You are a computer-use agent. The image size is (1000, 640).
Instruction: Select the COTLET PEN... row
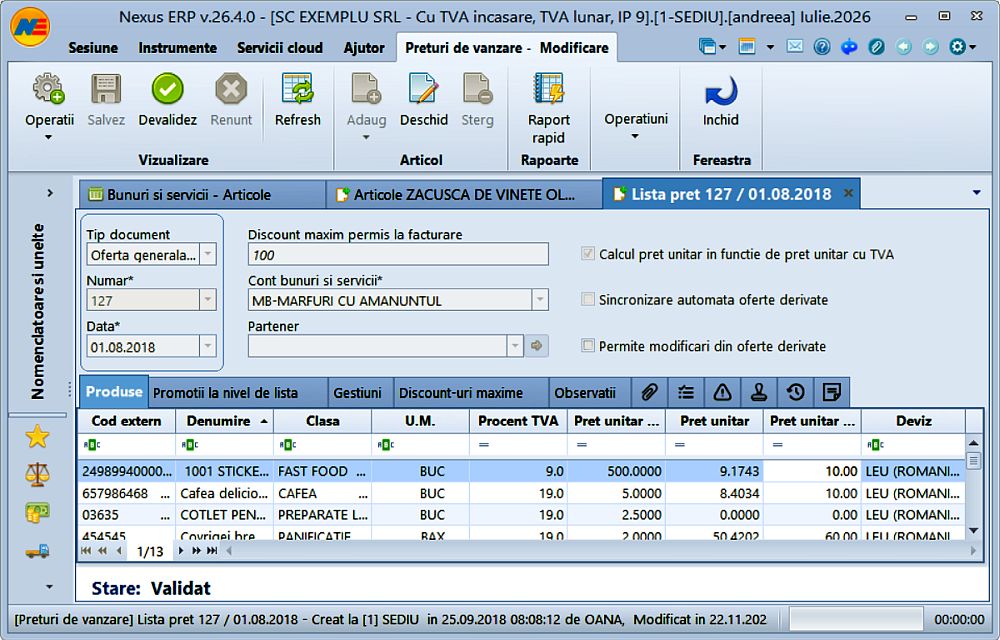pyautogui.click(x=522, y=515)
